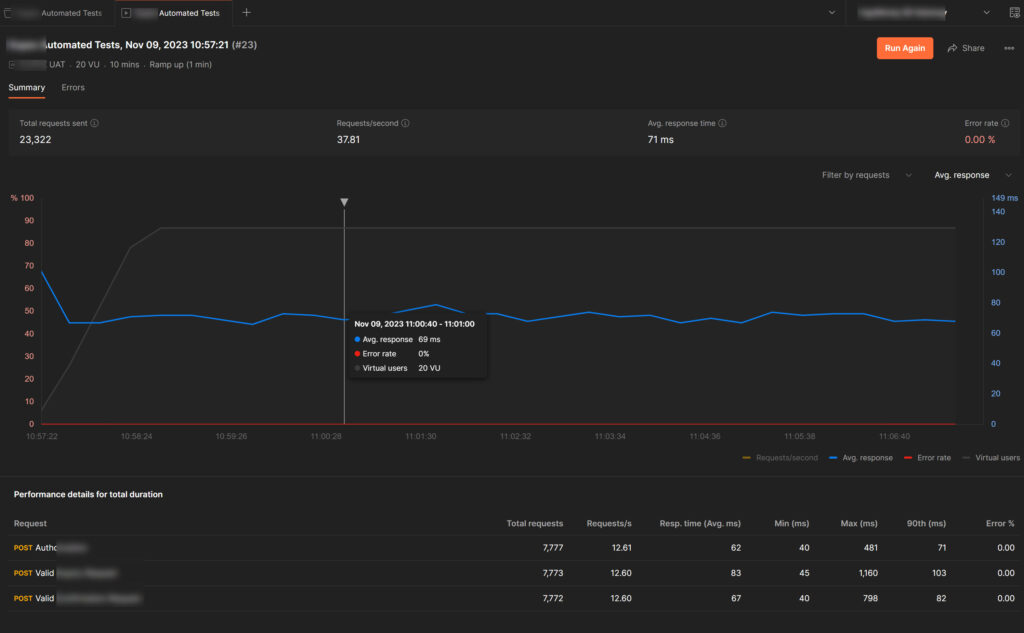The width and height of the screenshot is (1024, 633).
Task: Click info icon beside Requests/second
Action: pos(406,123)
